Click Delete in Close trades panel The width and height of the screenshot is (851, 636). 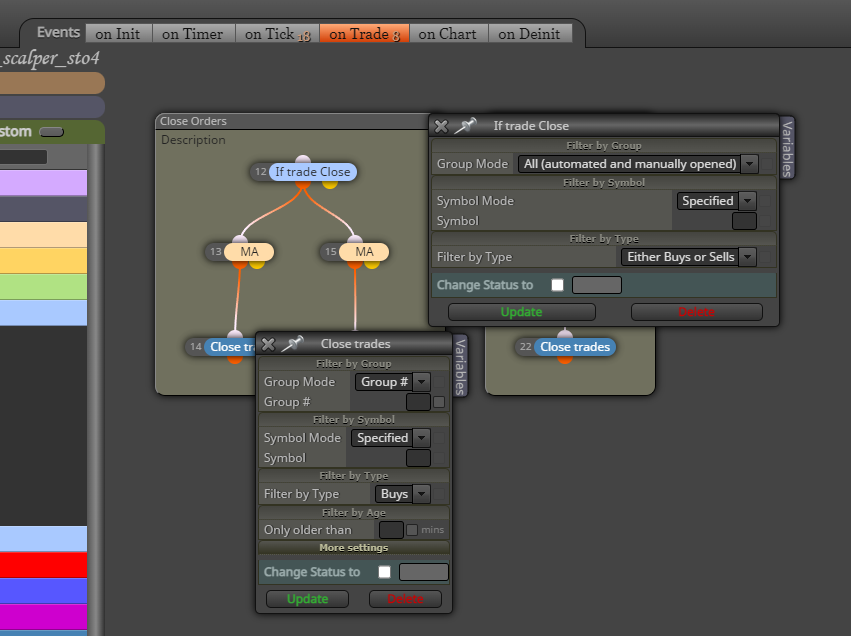click(405, 599)
